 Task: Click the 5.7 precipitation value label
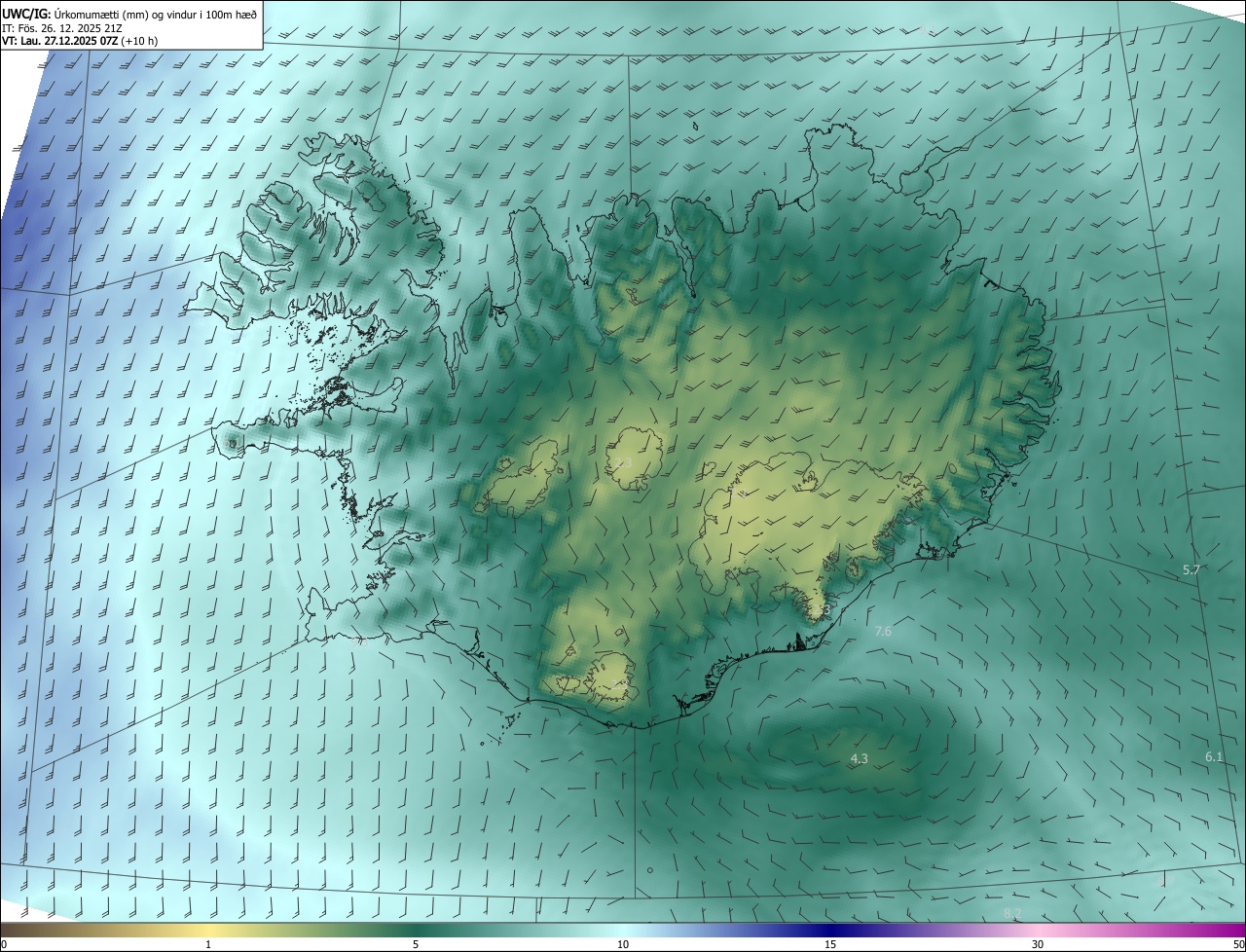click(1191, 569)
